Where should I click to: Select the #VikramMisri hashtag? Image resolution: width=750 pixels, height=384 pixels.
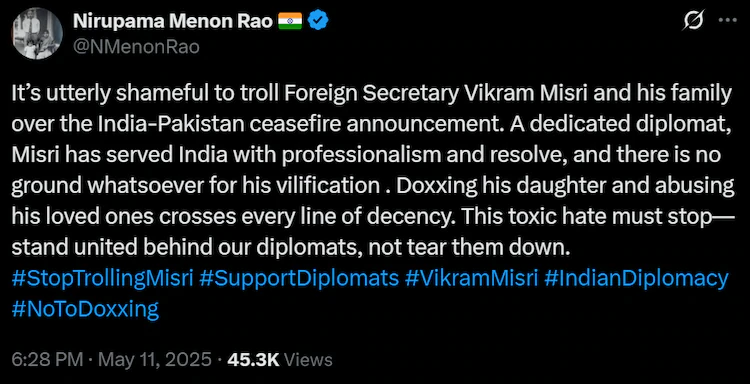(472, 278)
